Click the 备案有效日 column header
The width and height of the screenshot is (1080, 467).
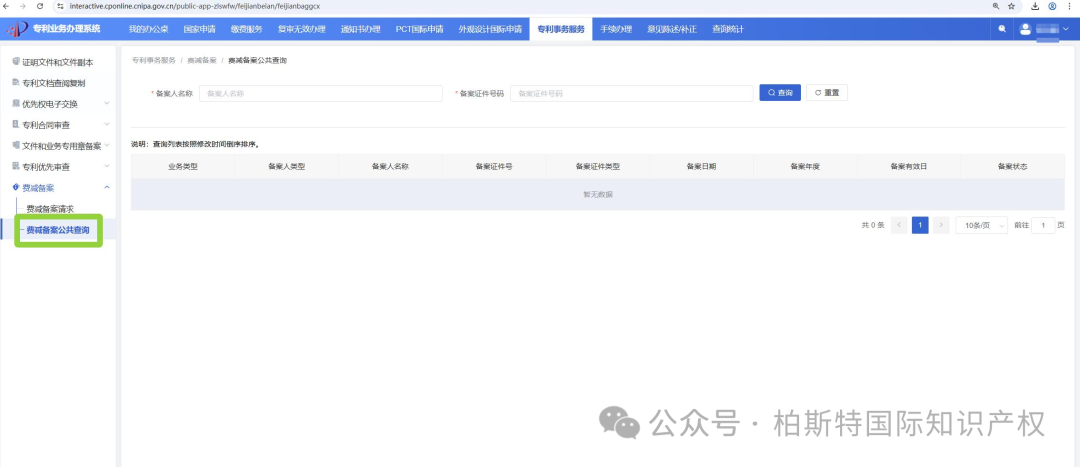tap(908, 167)
